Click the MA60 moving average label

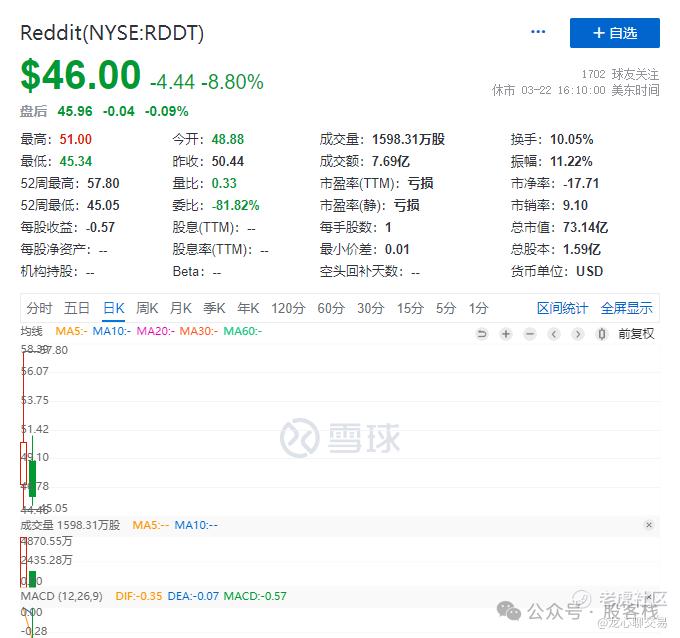242,331
